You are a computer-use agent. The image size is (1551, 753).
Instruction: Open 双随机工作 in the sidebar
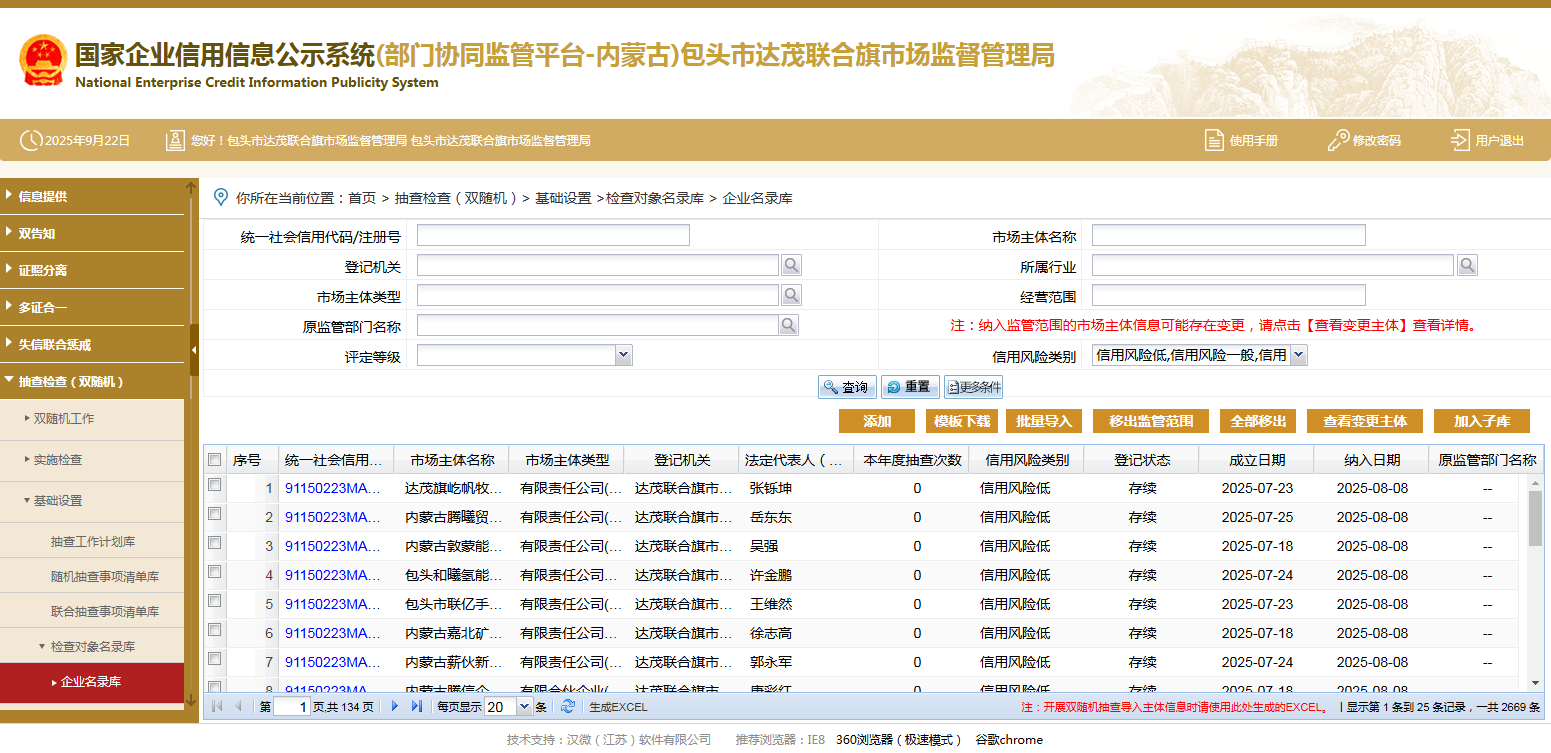click(x=64, y=419)
